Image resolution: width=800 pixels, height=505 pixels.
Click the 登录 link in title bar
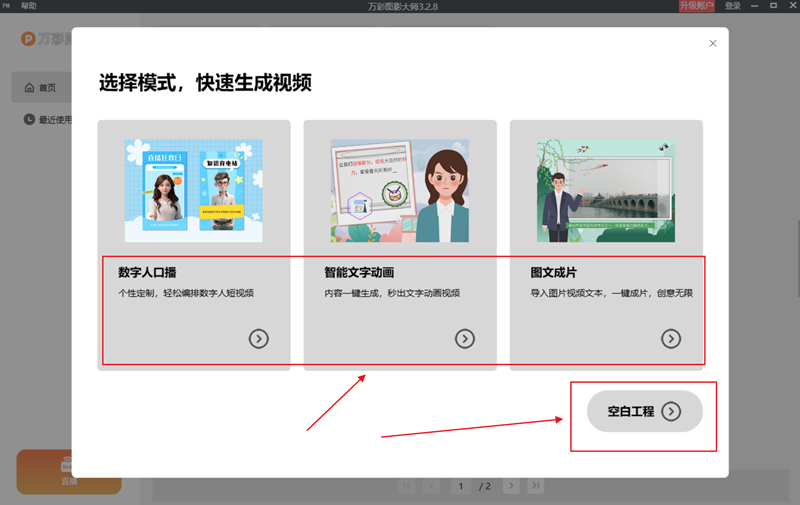point(733,6)
